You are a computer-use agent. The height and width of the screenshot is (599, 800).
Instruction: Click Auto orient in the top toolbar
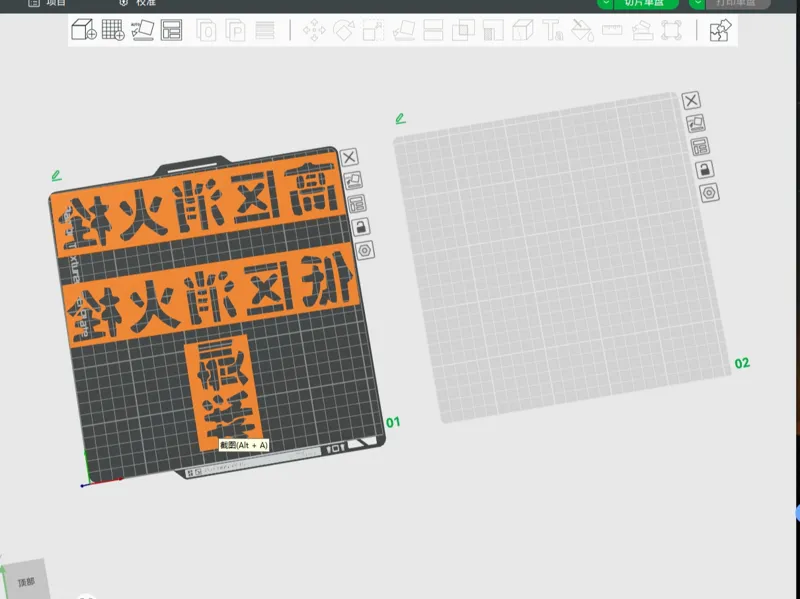click(142, 30)
